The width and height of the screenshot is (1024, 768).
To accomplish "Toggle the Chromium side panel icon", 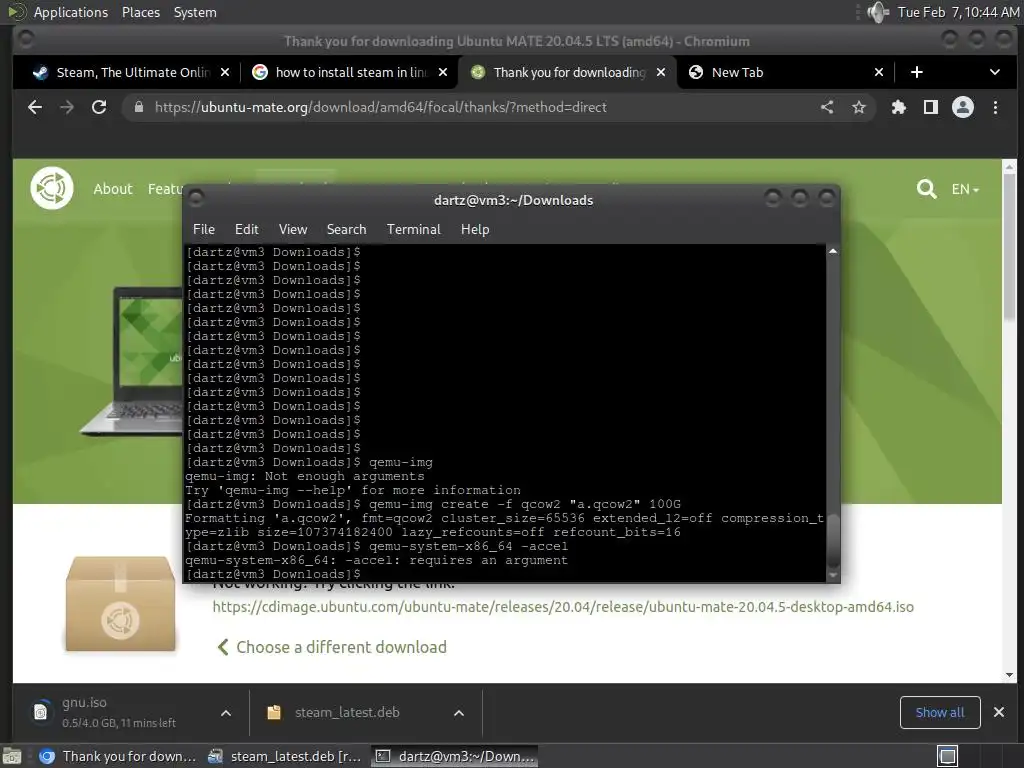I will click(x=931, y=107).
